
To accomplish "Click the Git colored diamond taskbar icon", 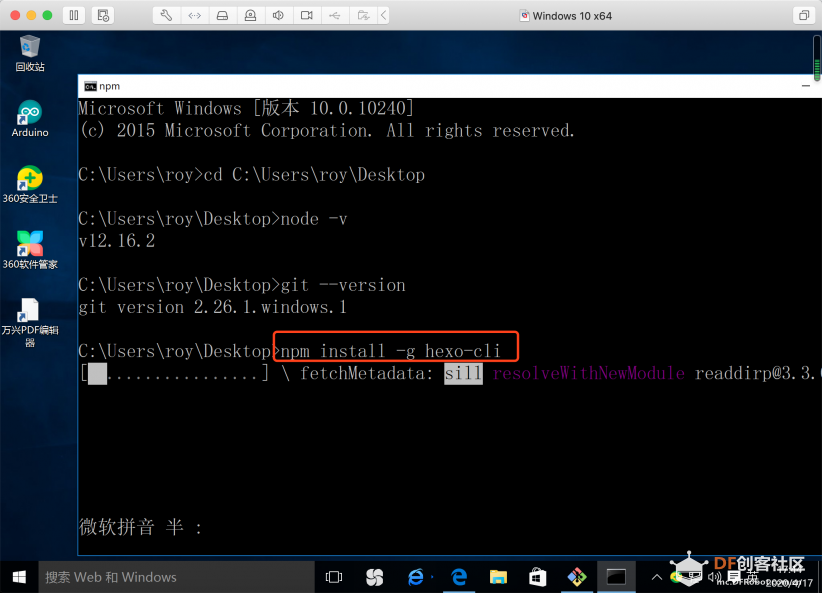I will tap(577, 577).
